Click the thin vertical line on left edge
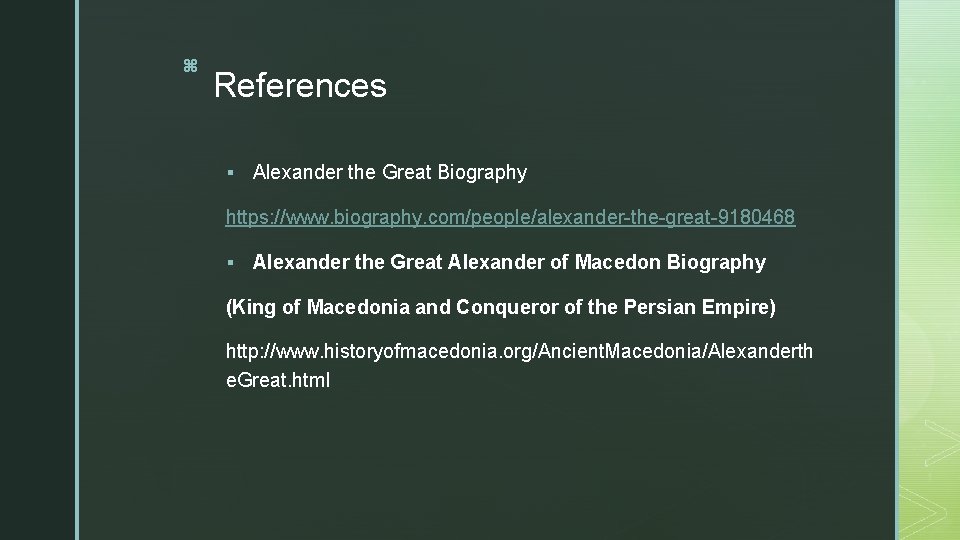Image resolution: width=960 pixels, height=540 pixels. coord(77,270)
